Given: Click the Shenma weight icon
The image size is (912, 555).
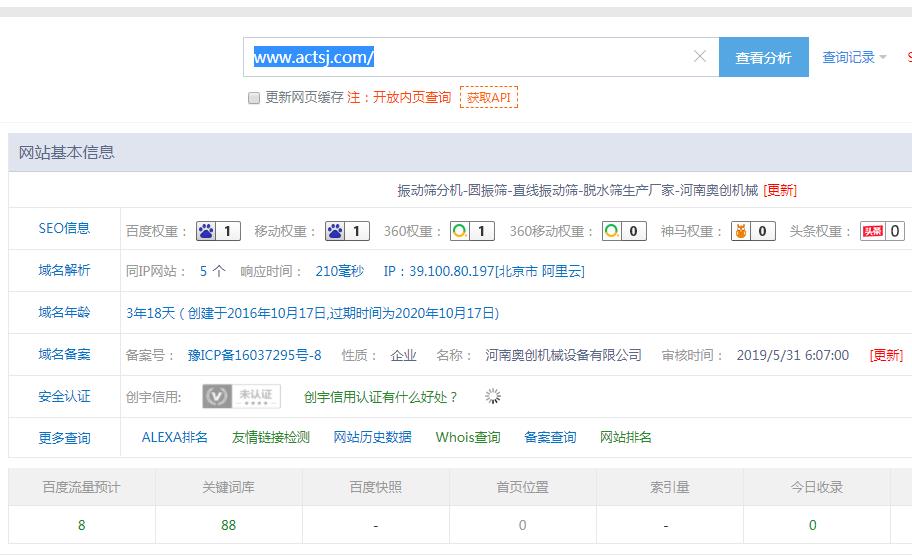Looking at the screenshot, I should 741,231.
